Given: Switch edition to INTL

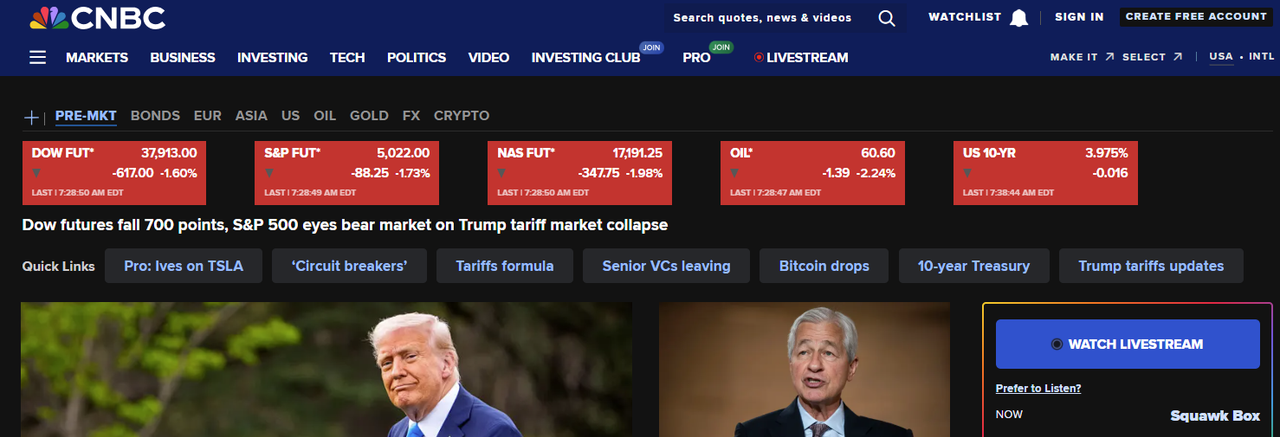Looking at the screenshot, I should coord(1261,57).
